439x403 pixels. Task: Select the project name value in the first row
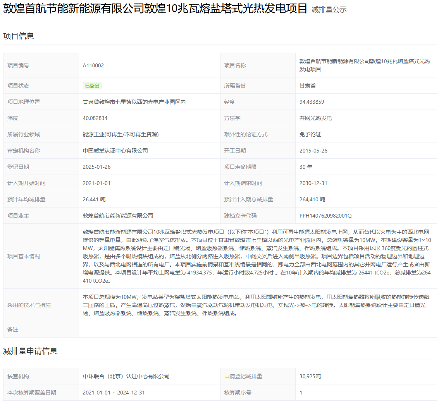click(x=365, y=65)
